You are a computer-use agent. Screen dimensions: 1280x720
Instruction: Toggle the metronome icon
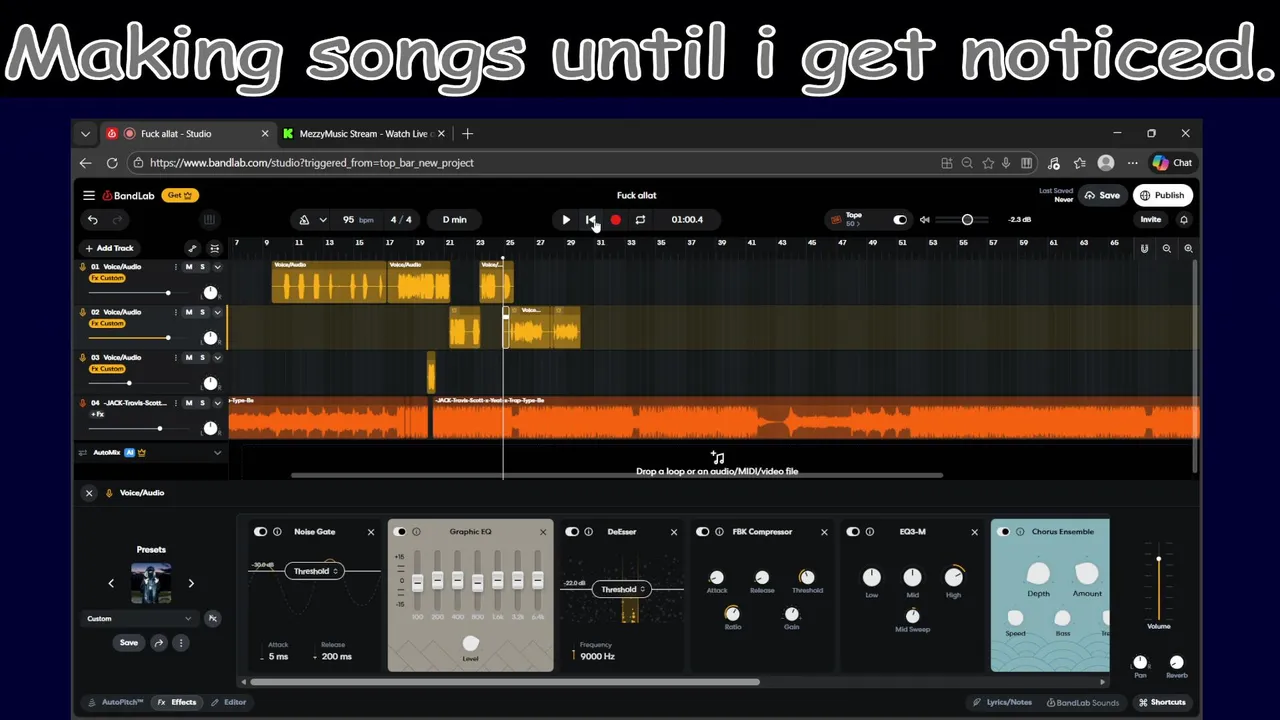click(x=304, y=220)
